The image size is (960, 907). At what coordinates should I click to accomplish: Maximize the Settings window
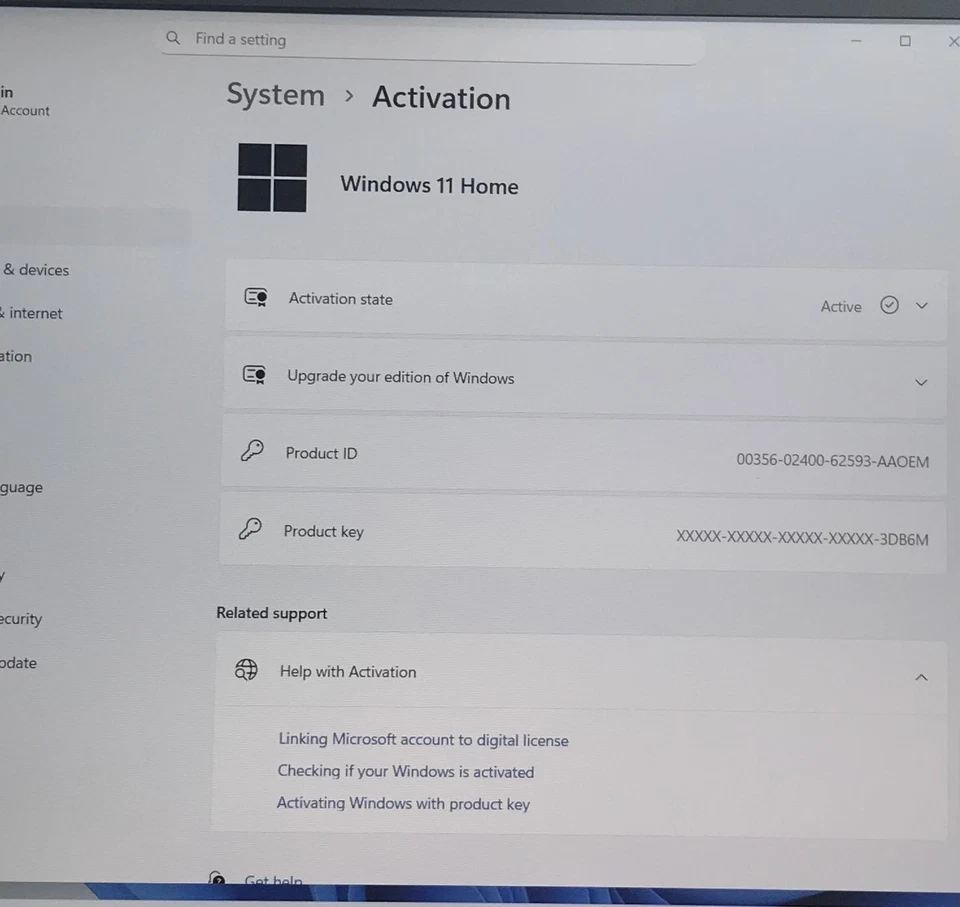point(905,41)
